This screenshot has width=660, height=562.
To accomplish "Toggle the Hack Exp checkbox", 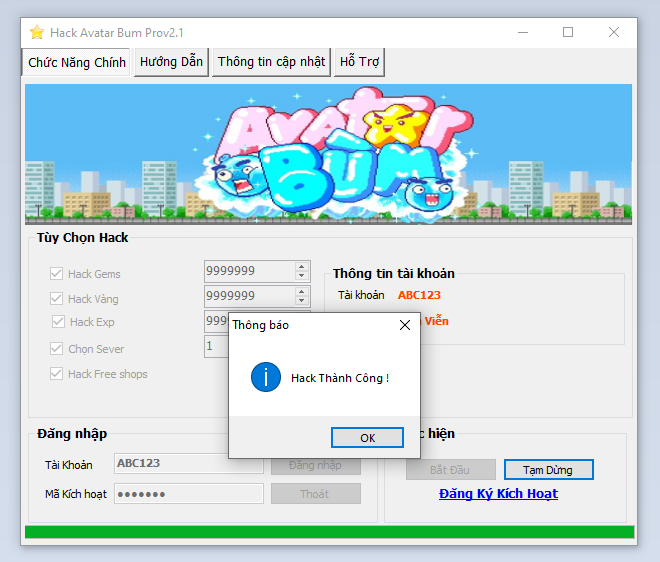I will click(58, 322).
